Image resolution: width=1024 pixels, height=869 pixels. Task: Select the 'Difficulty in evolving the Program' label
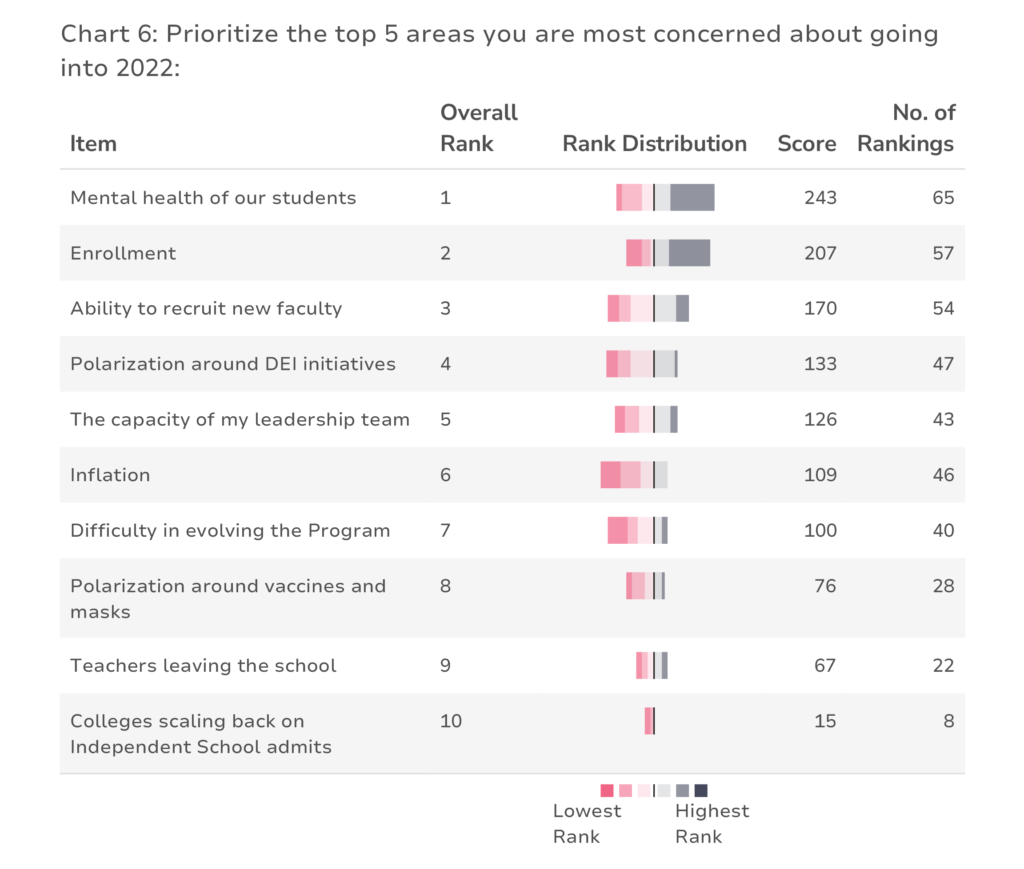pyautogui.click(x=230, y=530)
